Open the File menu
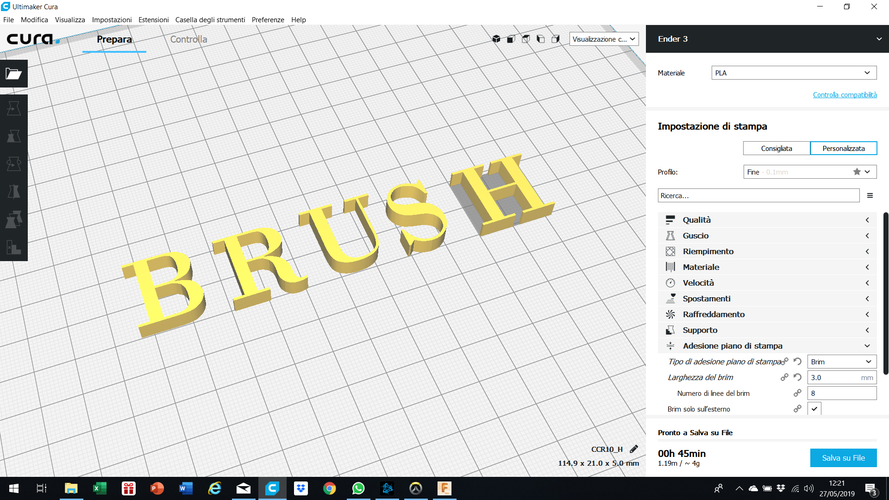 click(9, 20)
